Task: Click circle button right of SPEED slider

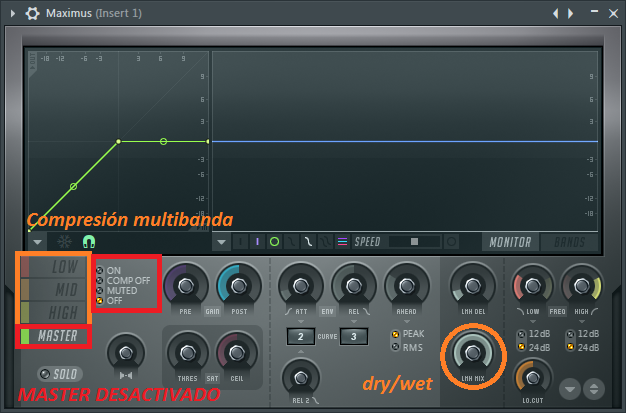Action: pyautogui.click(x=452, y=242)
